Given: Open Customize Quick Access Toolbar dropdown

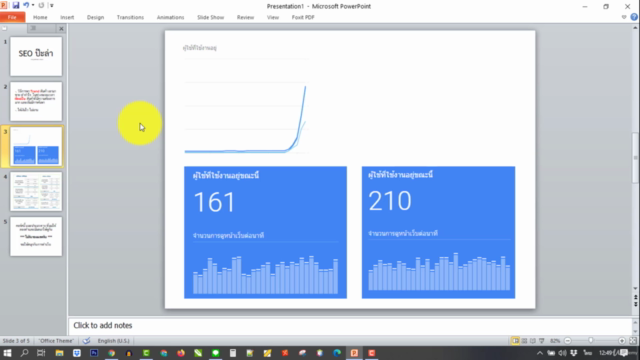Looking at the screenshot, I should coord(51,5).
